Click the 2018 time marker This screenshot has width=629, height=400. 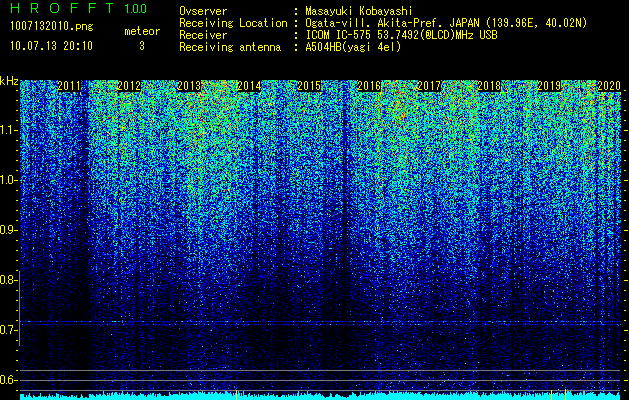[489, 86]
